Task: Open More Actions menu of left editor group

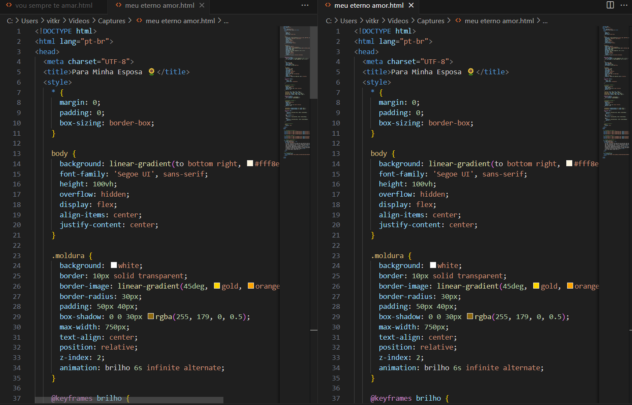Action: pyautogui.click(x=305, y=5)
